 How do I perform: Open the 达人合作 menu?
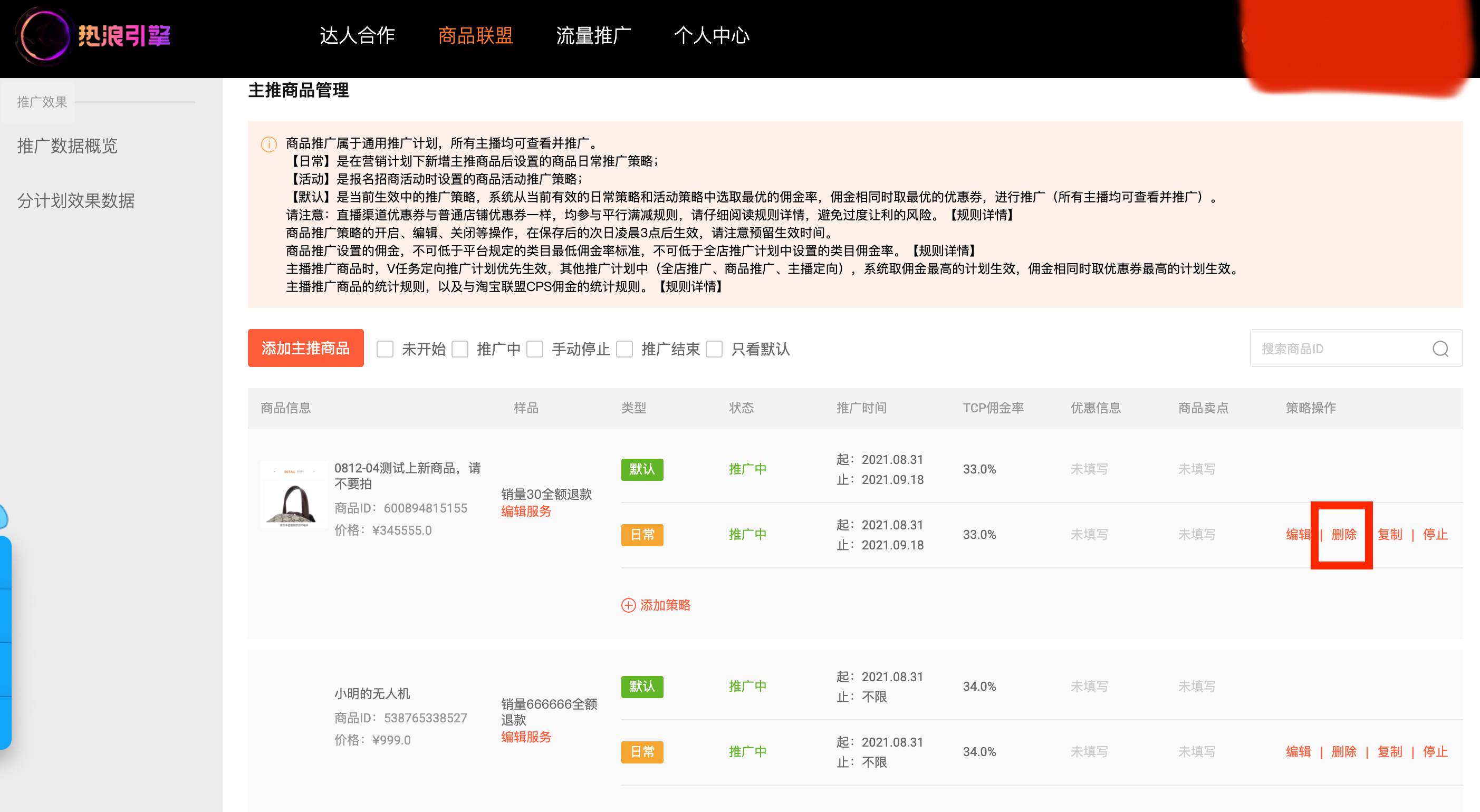coord(357,36)
